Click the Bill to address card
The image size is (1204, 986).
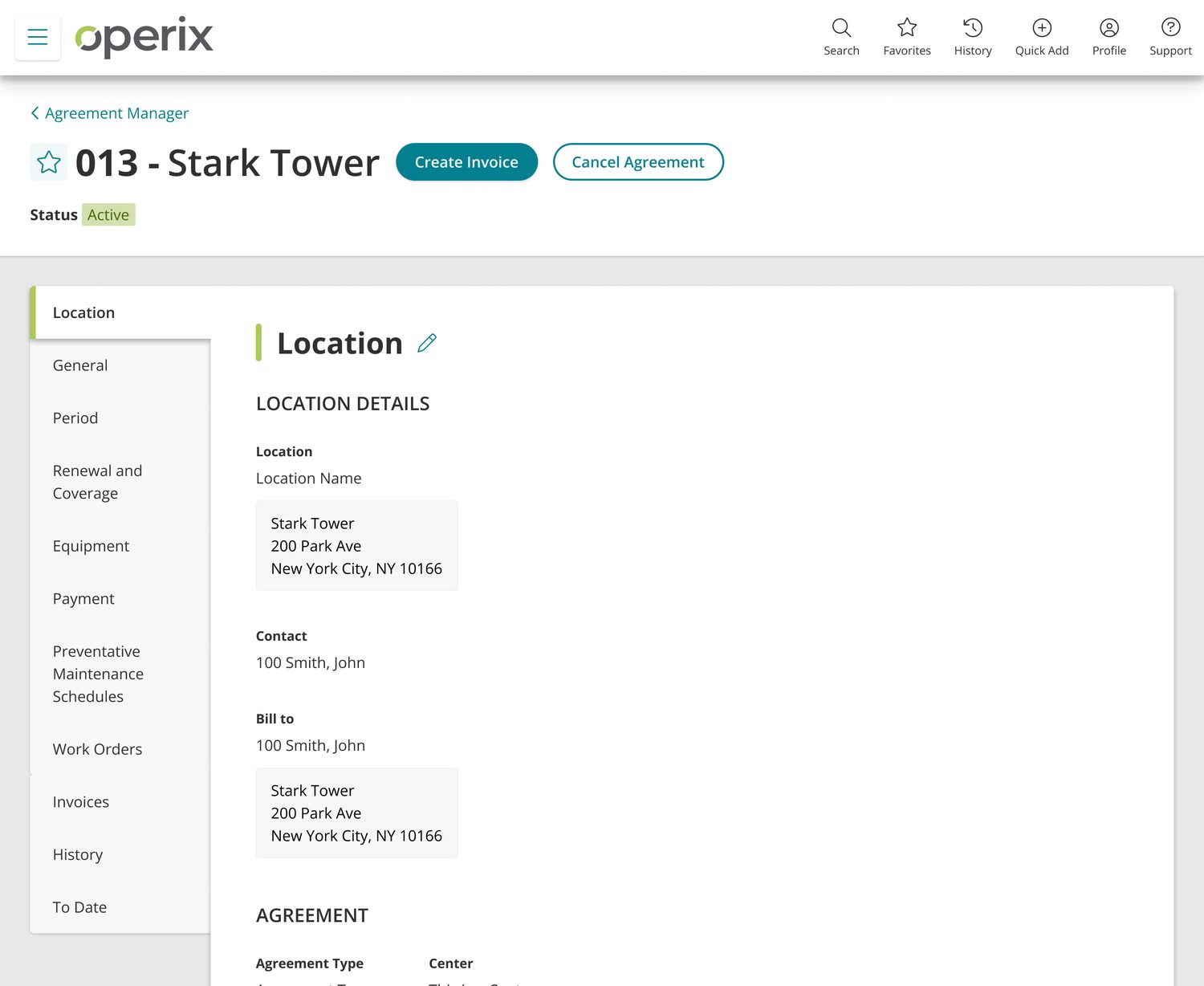tap(357, 813)
